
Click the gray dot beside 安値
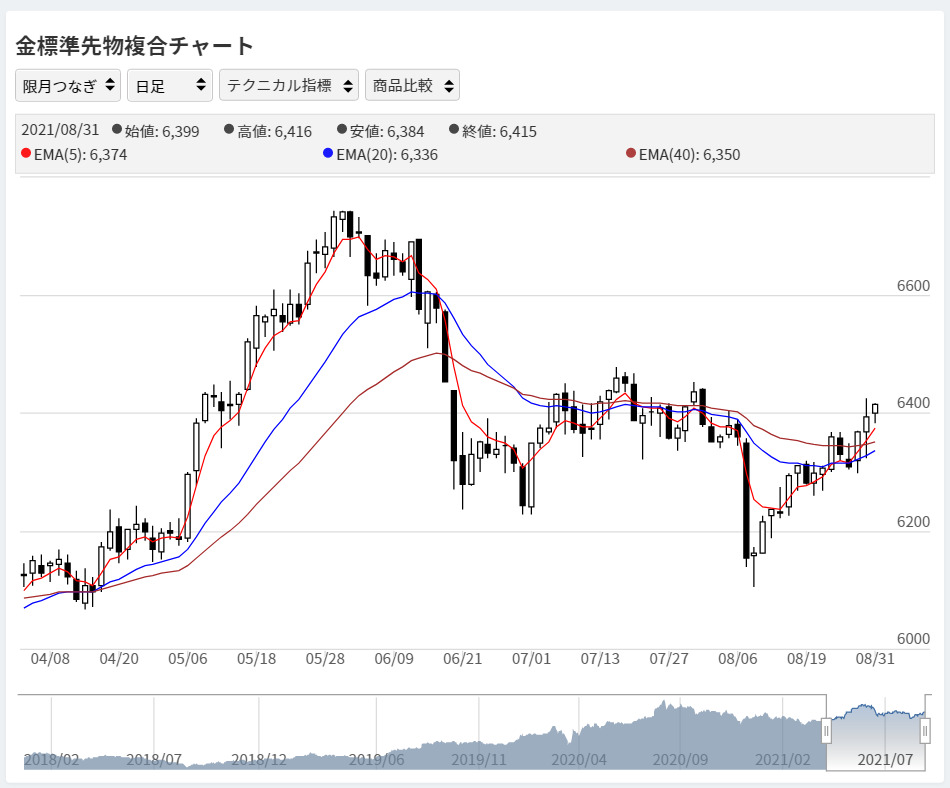(x=342, y=129)
